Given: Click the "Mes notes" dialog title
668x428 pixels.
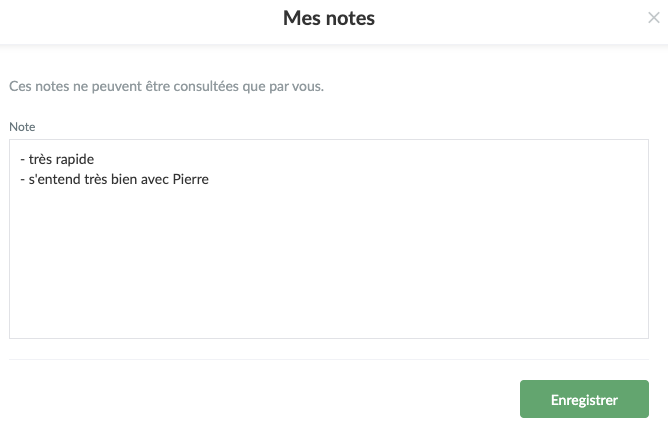Looking at the screenshot, I should 329,18.
